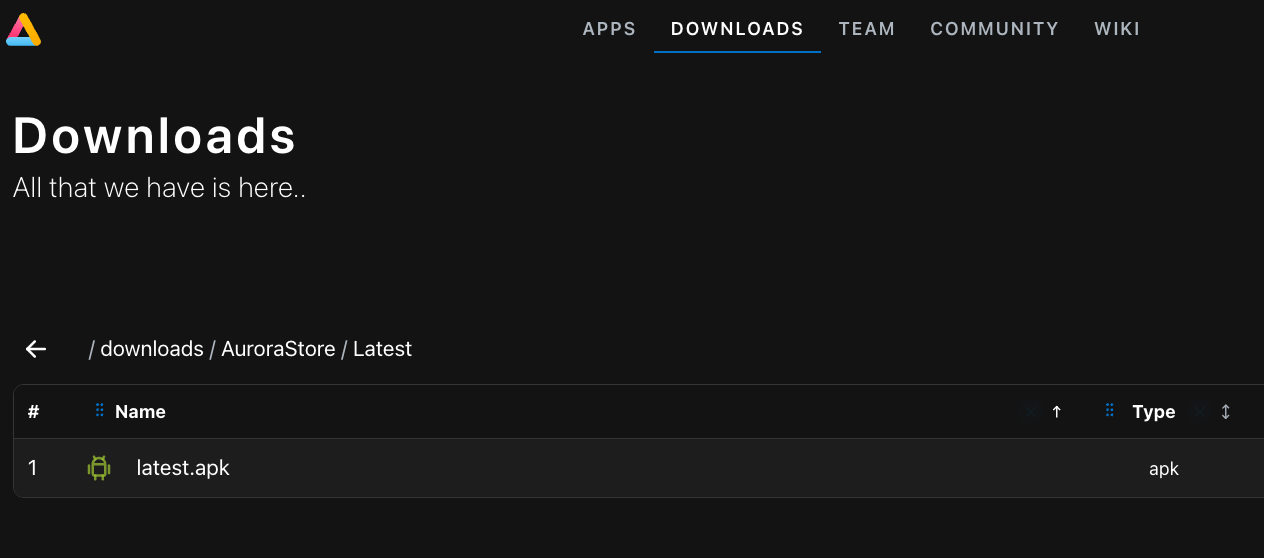This screenshot has height=558, width=1264.
Task: Click the Latest breadcrumb segment
Action: coord(382,349)
